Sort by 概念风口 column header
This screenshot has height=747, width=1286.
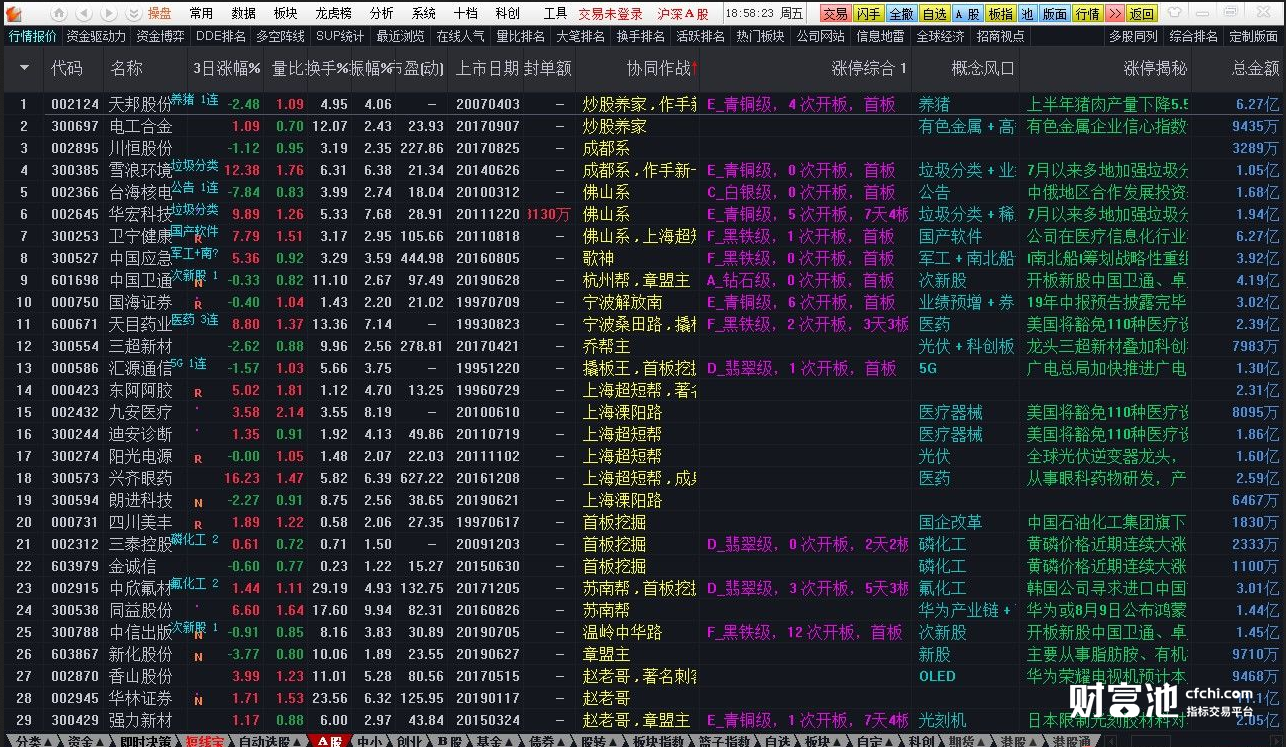click(982, 68)
